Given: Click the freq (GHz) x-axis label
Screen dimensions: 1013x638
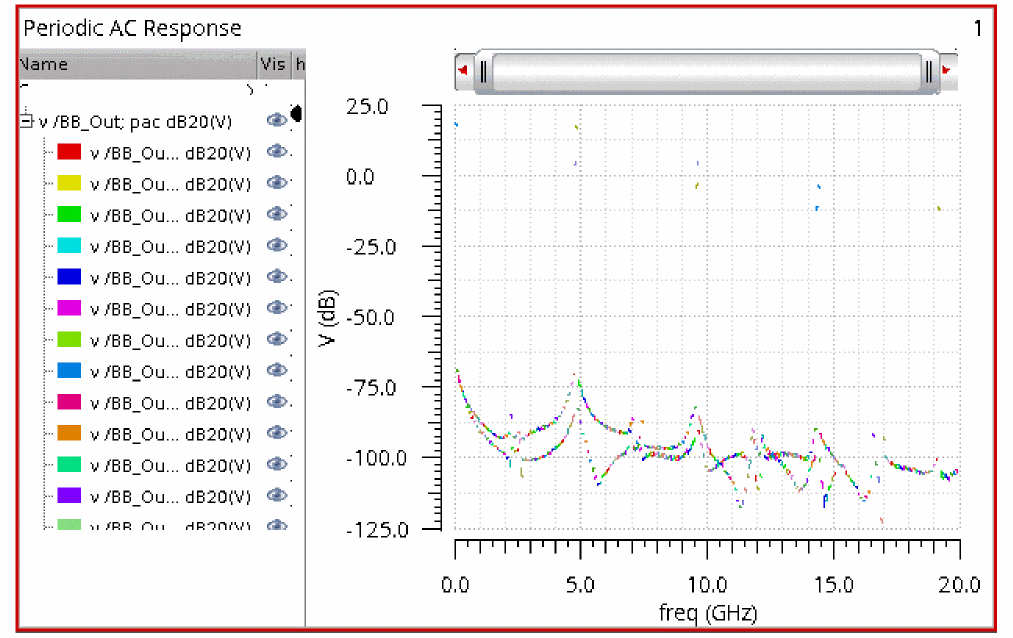Looking at the screenshot, I should (707, 609).
